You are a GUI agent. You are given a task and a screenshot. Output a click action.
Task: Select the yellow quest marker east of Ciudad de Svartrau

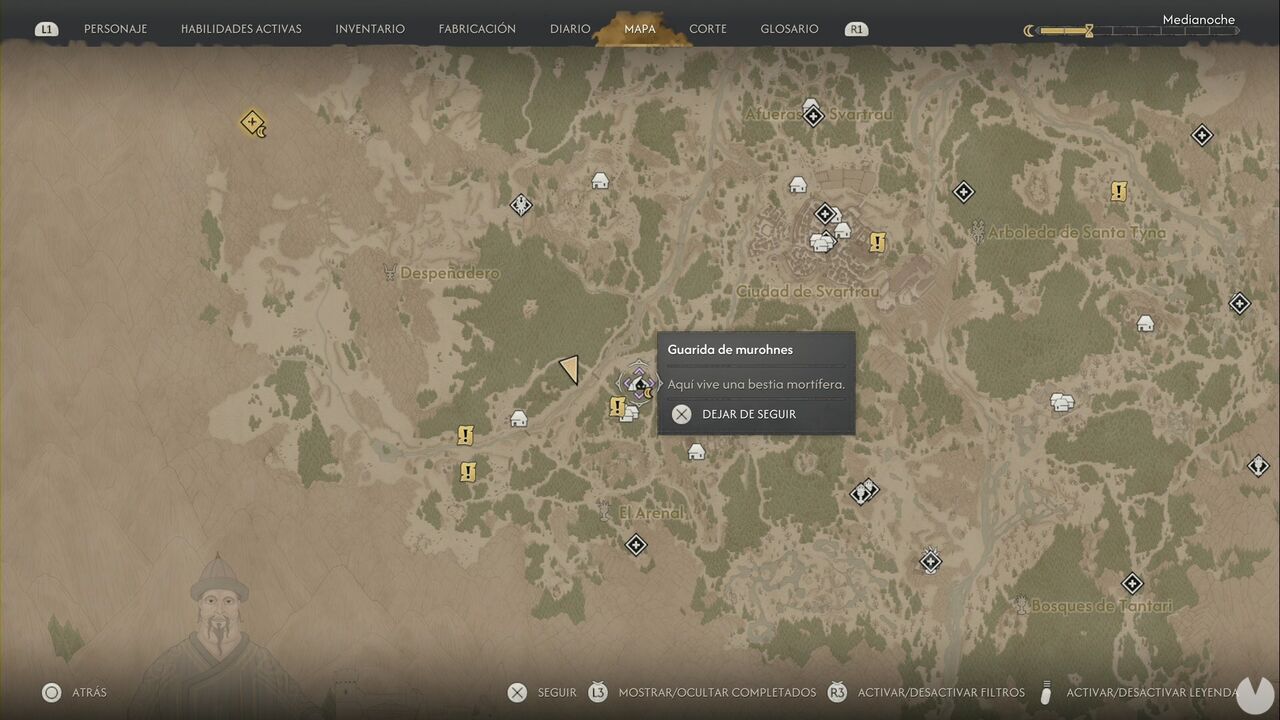tap(877, 242)
